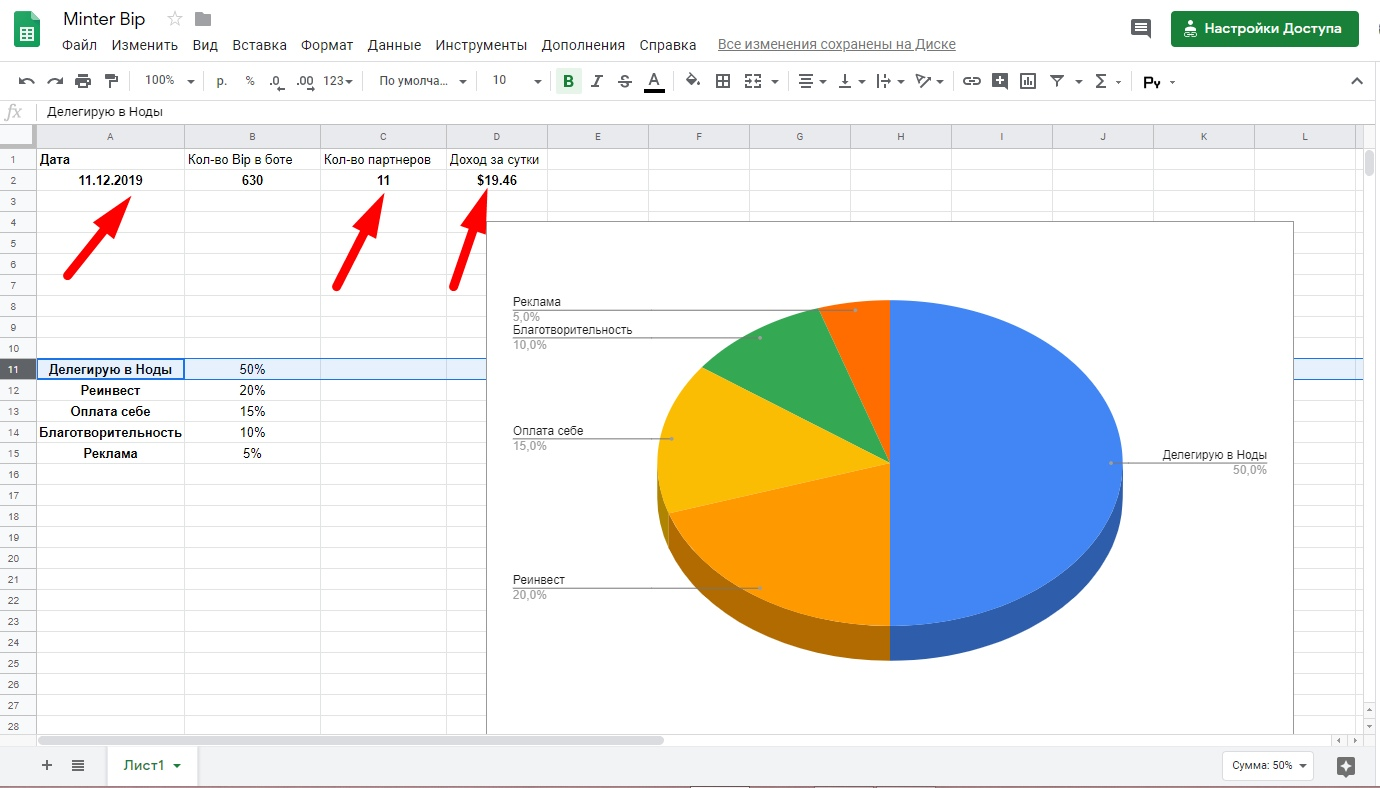Insert a link

pos(971,81)
